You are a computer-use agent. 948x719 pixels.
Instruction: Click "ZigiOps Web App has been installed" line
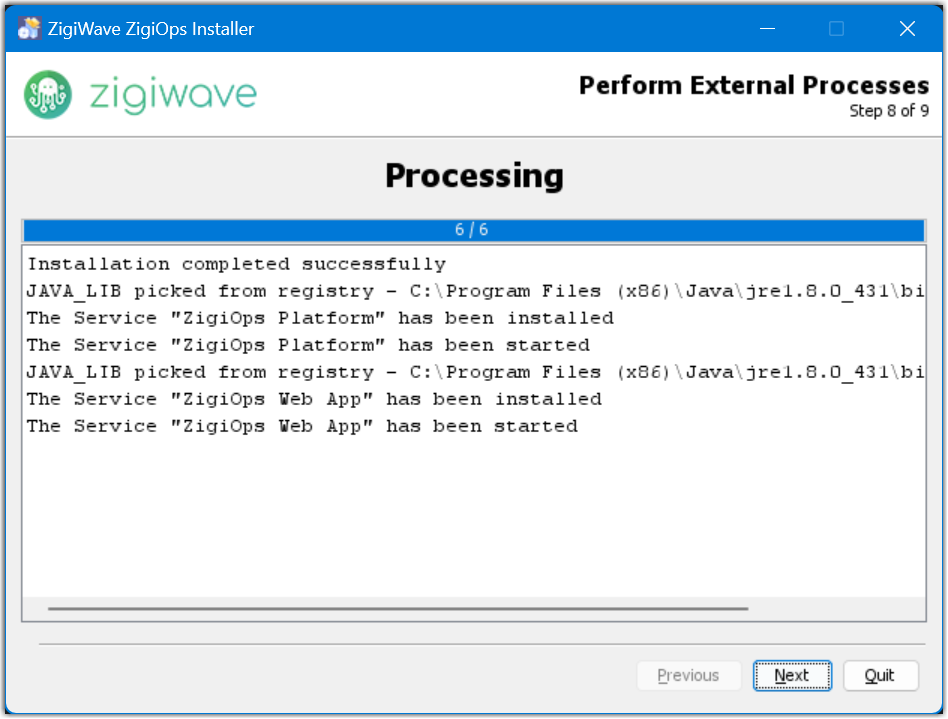click(x=314, y=399)
